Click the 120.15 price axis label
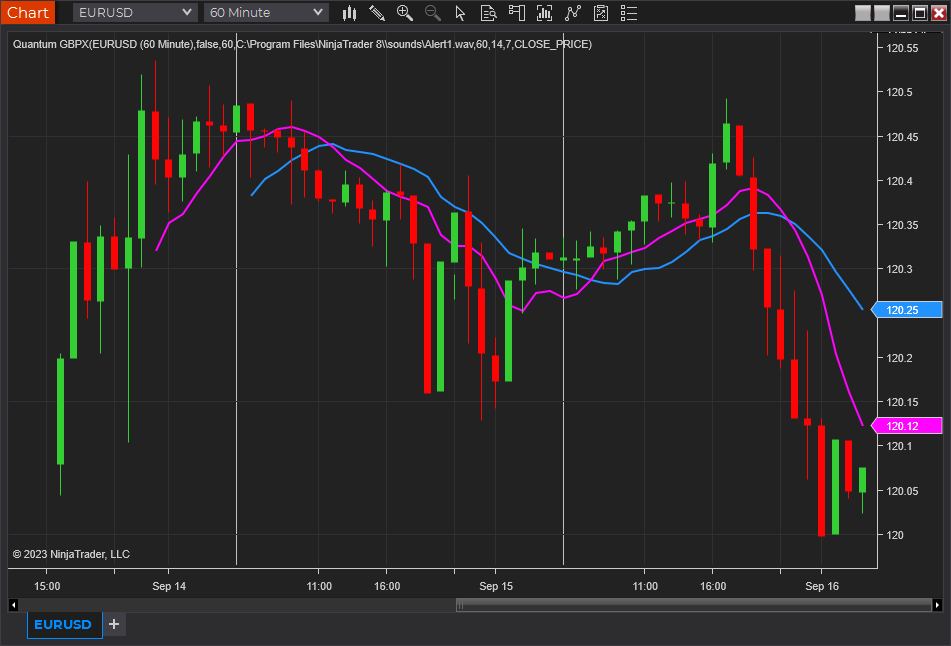The image size is (951, 646). coord(902,402)
